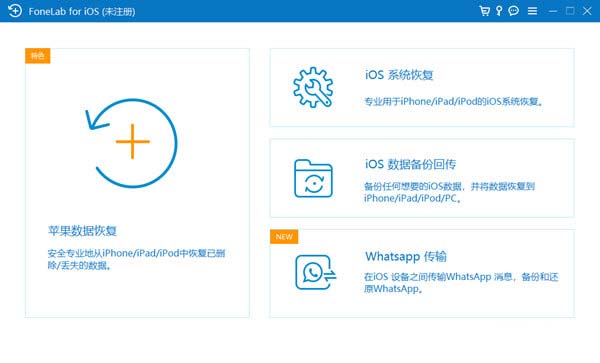Viewport: 600px width, 363px height.
Task: Open Whatsapp 传输 title
Action: point(406,256)
